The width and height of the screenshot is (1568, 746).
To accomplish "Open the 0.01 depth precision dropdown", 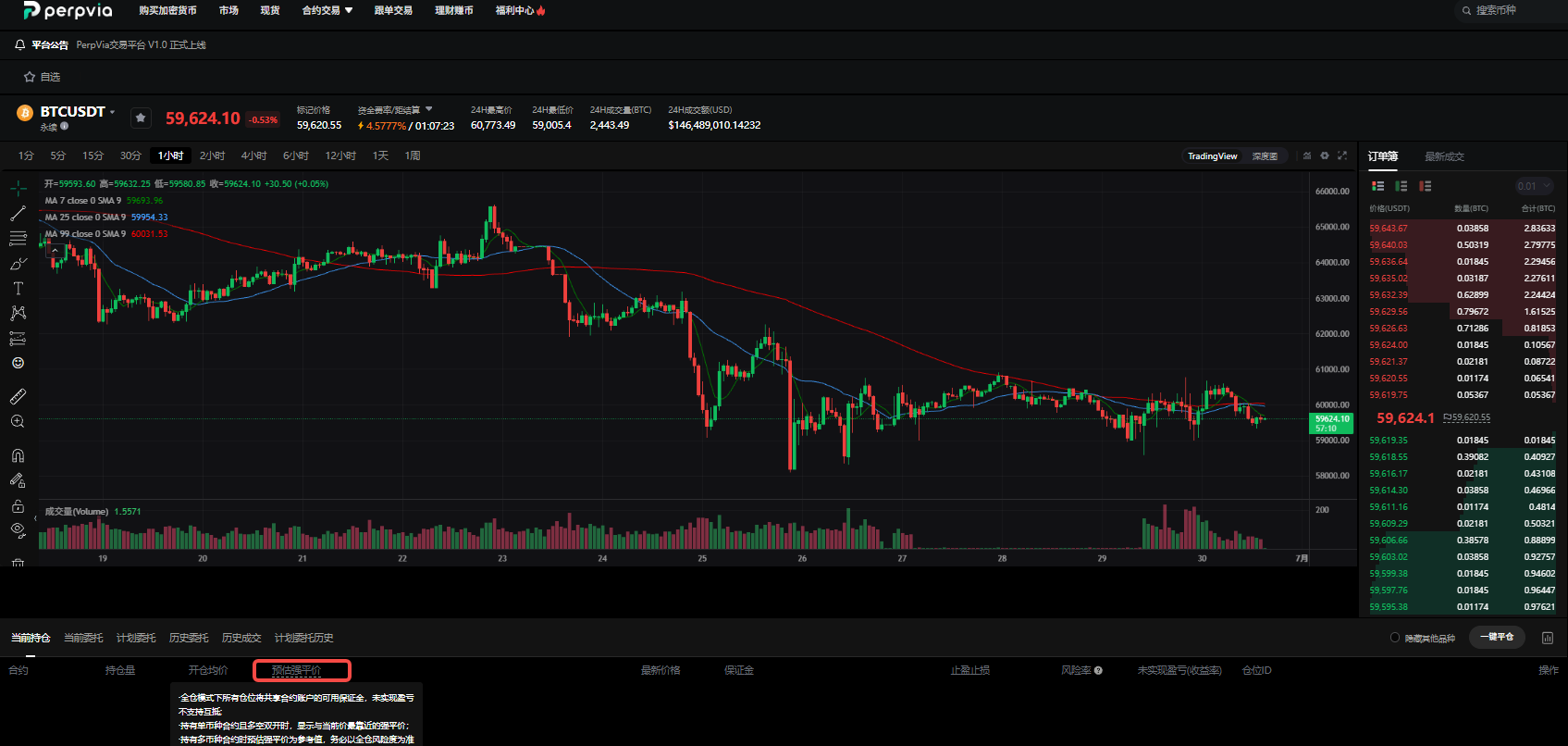I will (1534, 186).
